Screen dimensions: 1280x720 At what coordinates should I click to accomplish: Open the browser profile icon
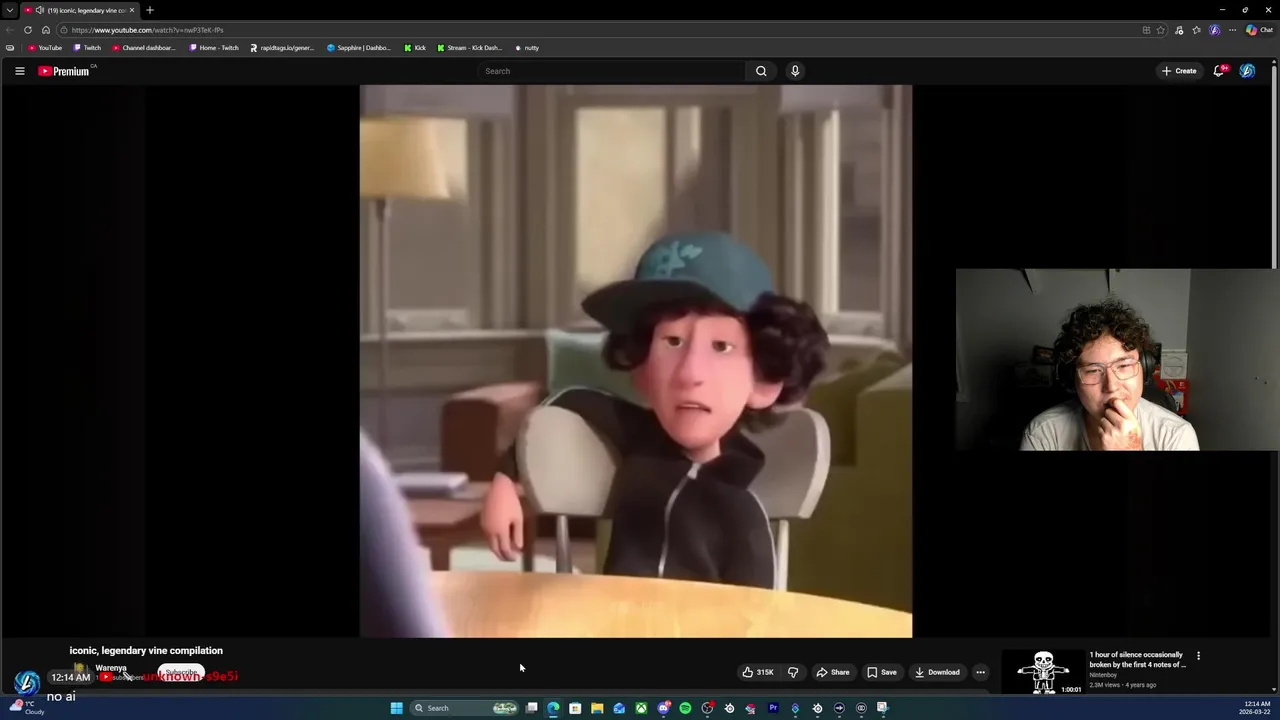pos(1215,30)
